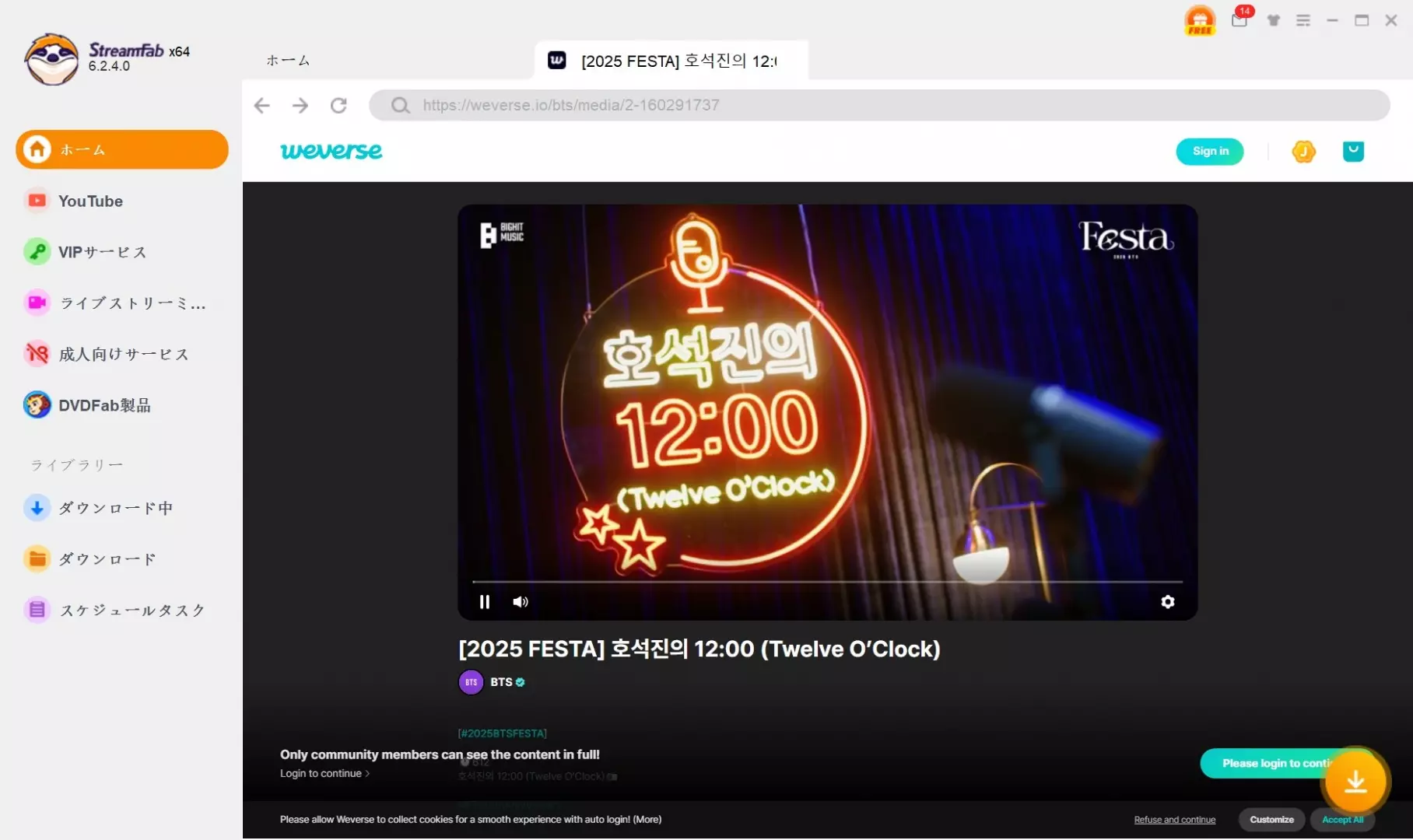
Task: Open the hamburger main menu
Action: pyautogui.click(x=1303, y=20)
